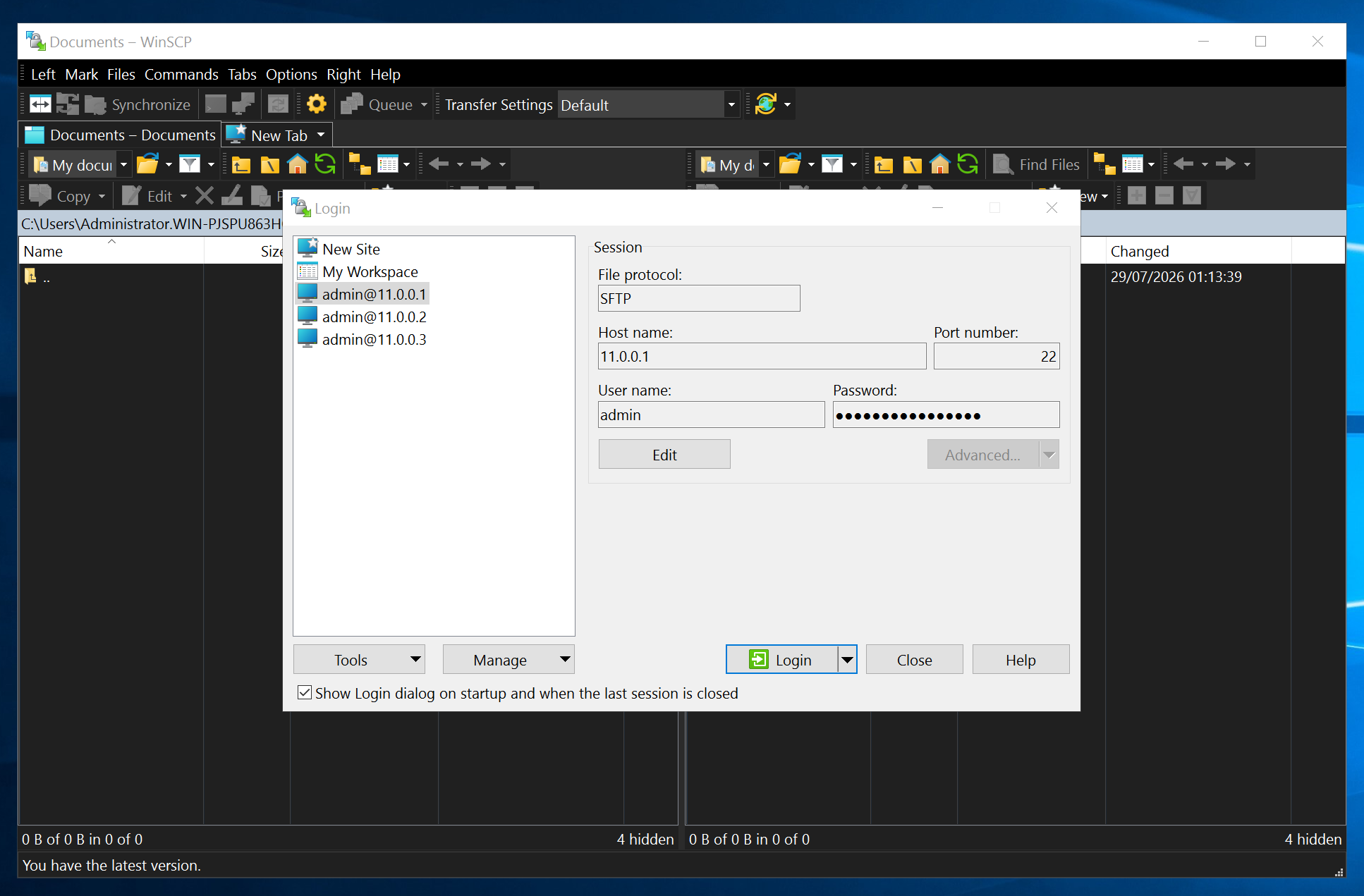This screenshot has height=896, width=1364.
Task: Open the Left menu
Action: (43, 74)
